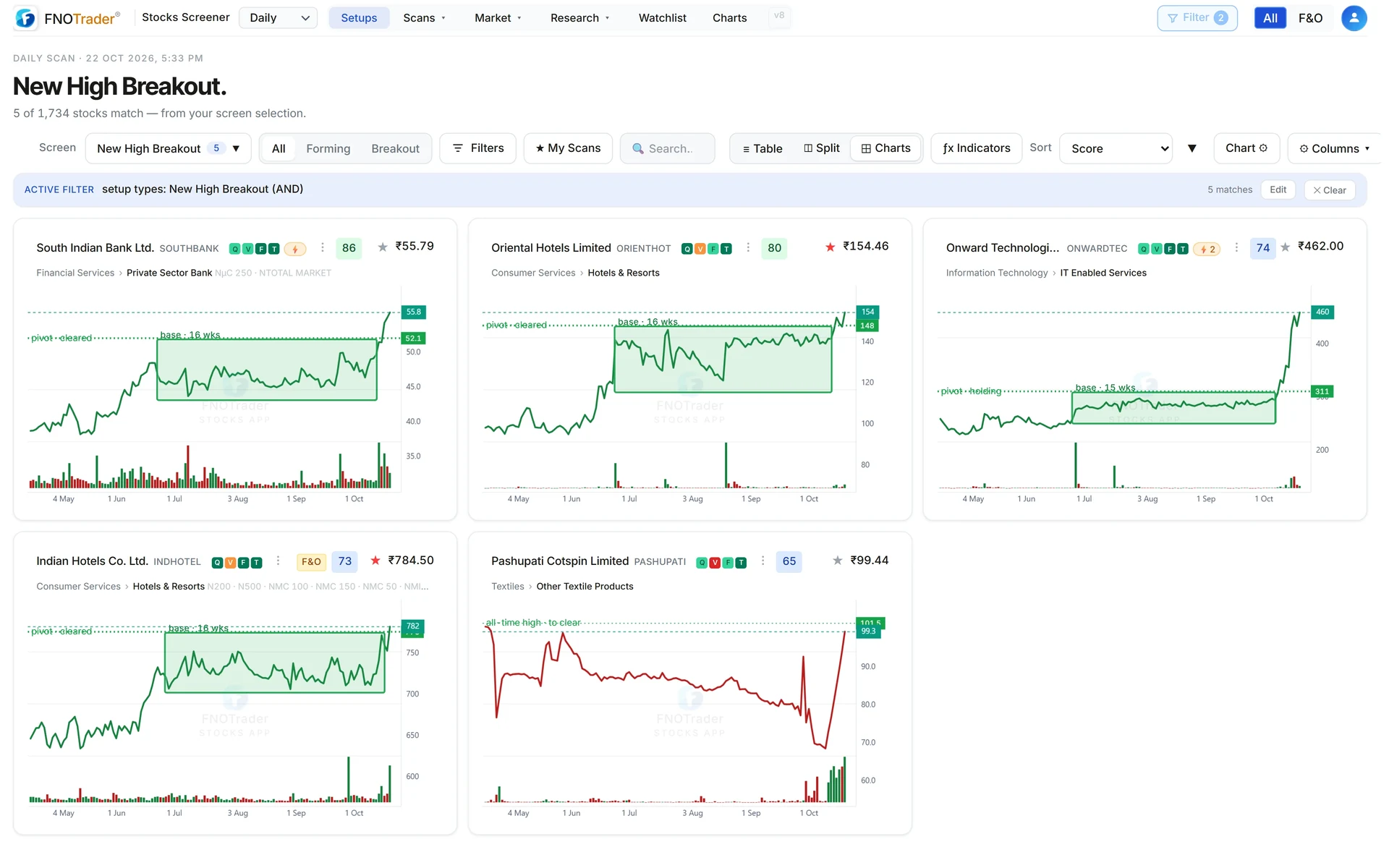
Task: Open the Daily timeframe dropdown
Action: click(279, 18)
